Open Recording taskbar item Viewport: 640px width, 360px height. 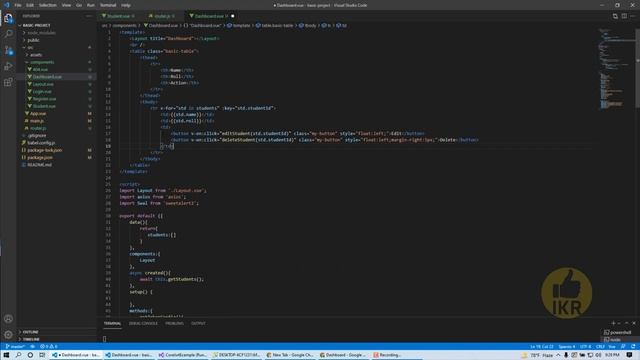387,355
